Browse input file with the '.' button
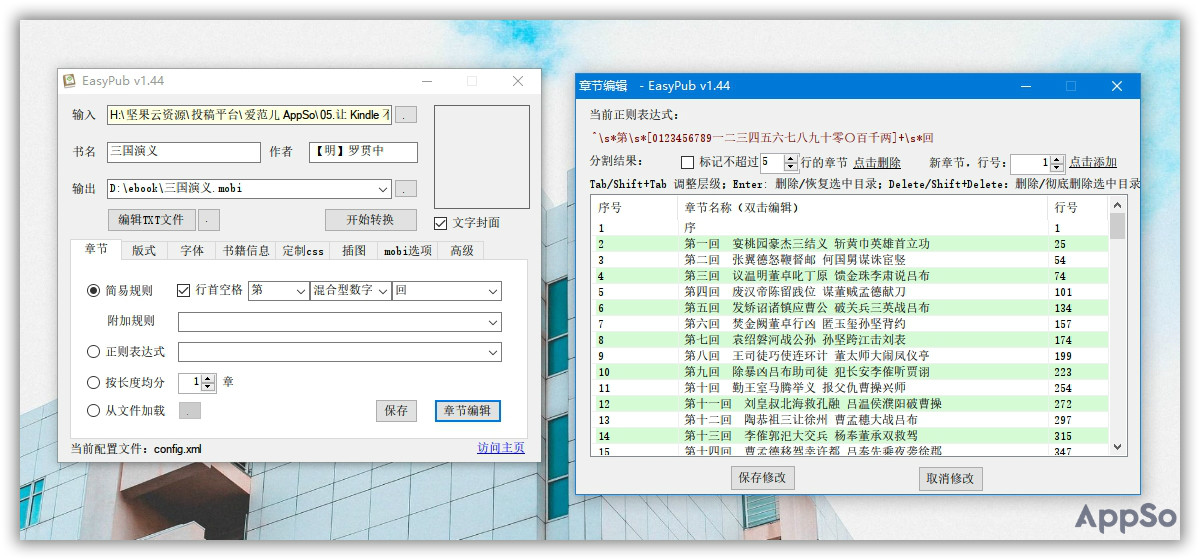Image resolution: width=1200 pixels, height=560 pixels. 407,115
